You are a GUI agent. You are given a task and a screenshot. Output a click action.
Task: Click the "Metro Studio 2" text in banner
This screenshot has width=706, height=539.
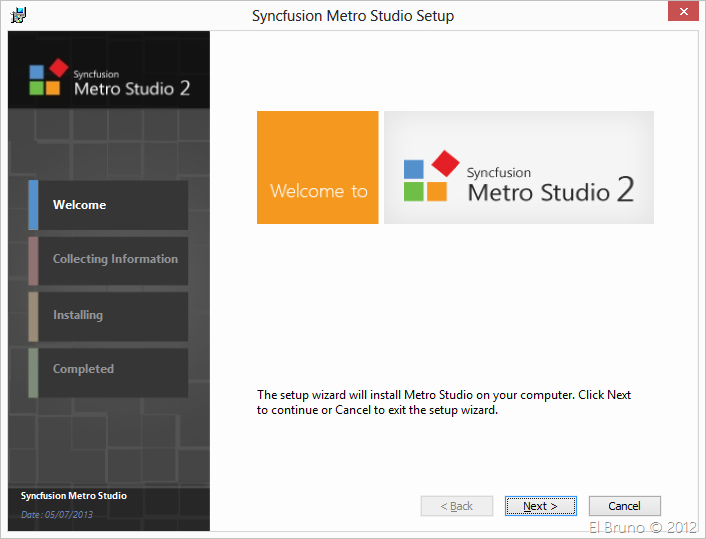pos(550,190)
